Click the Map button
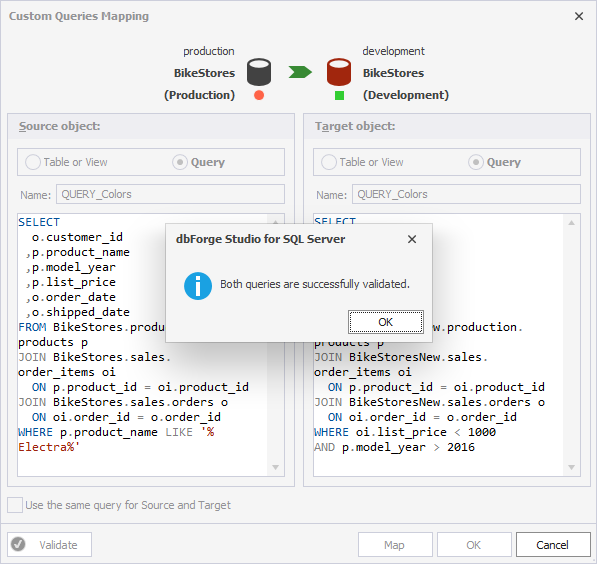 pyautogui.click(x=395, y=545)
